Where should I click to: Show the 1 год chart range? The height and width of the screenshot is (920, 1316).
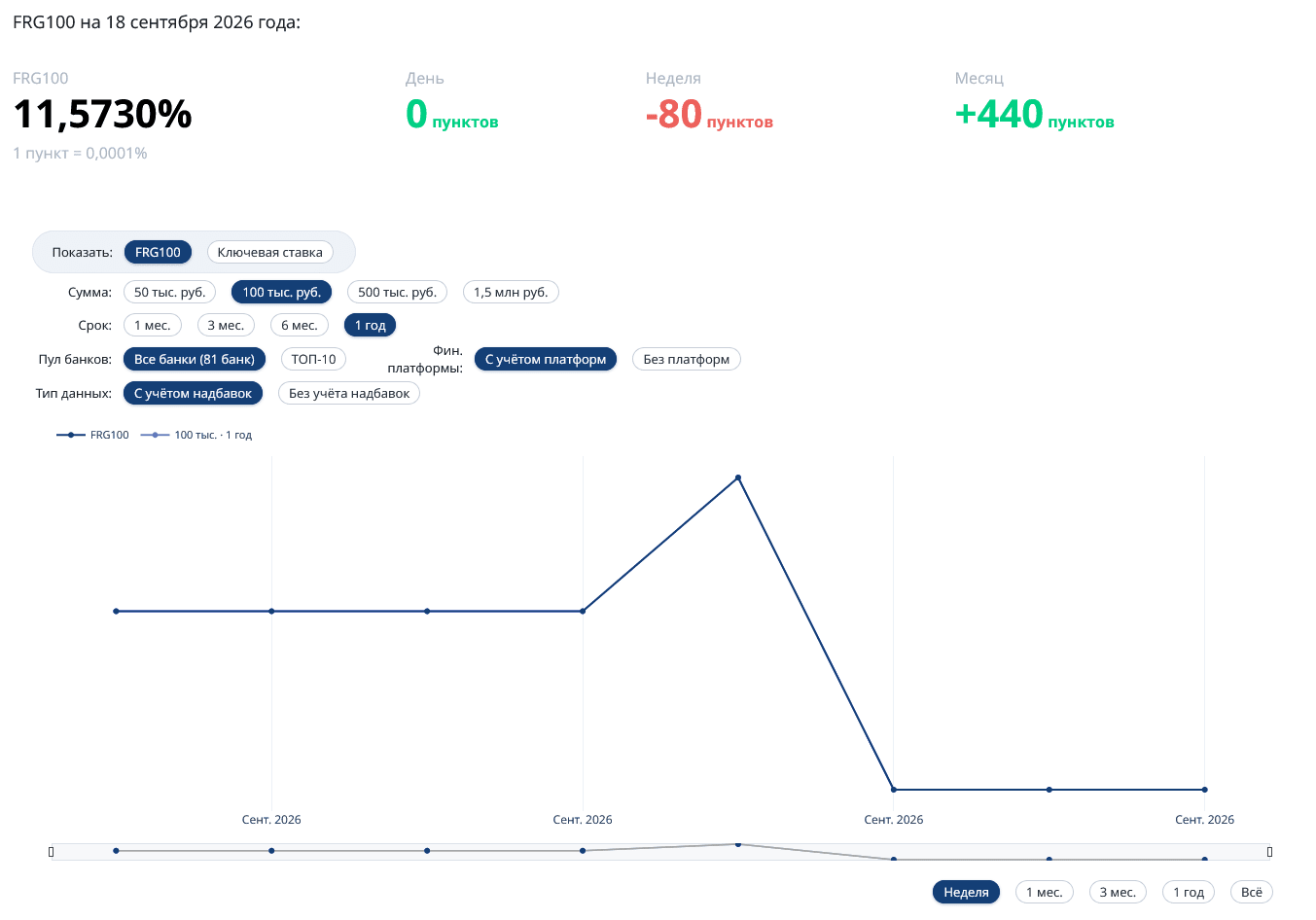[x=1189, y=892]
